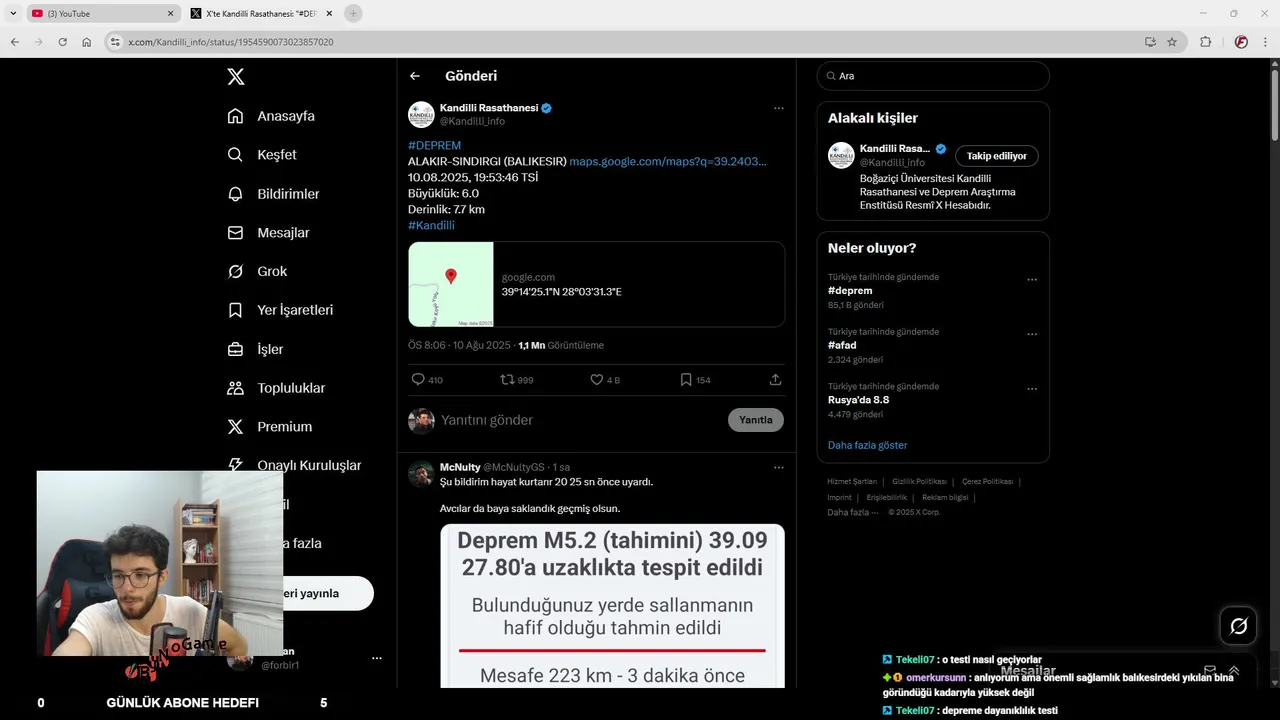Reload the page in browser

tap(62, 42)
